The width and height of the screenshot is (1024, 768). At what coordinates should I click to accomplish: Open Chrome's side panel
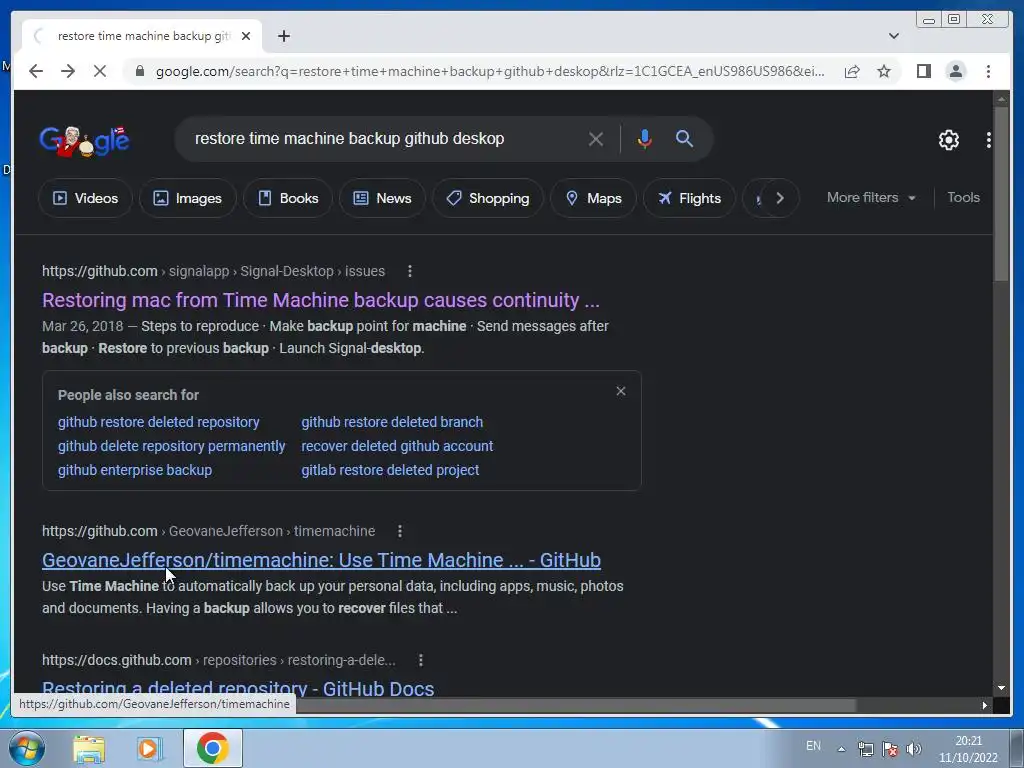tap(923, 71)
